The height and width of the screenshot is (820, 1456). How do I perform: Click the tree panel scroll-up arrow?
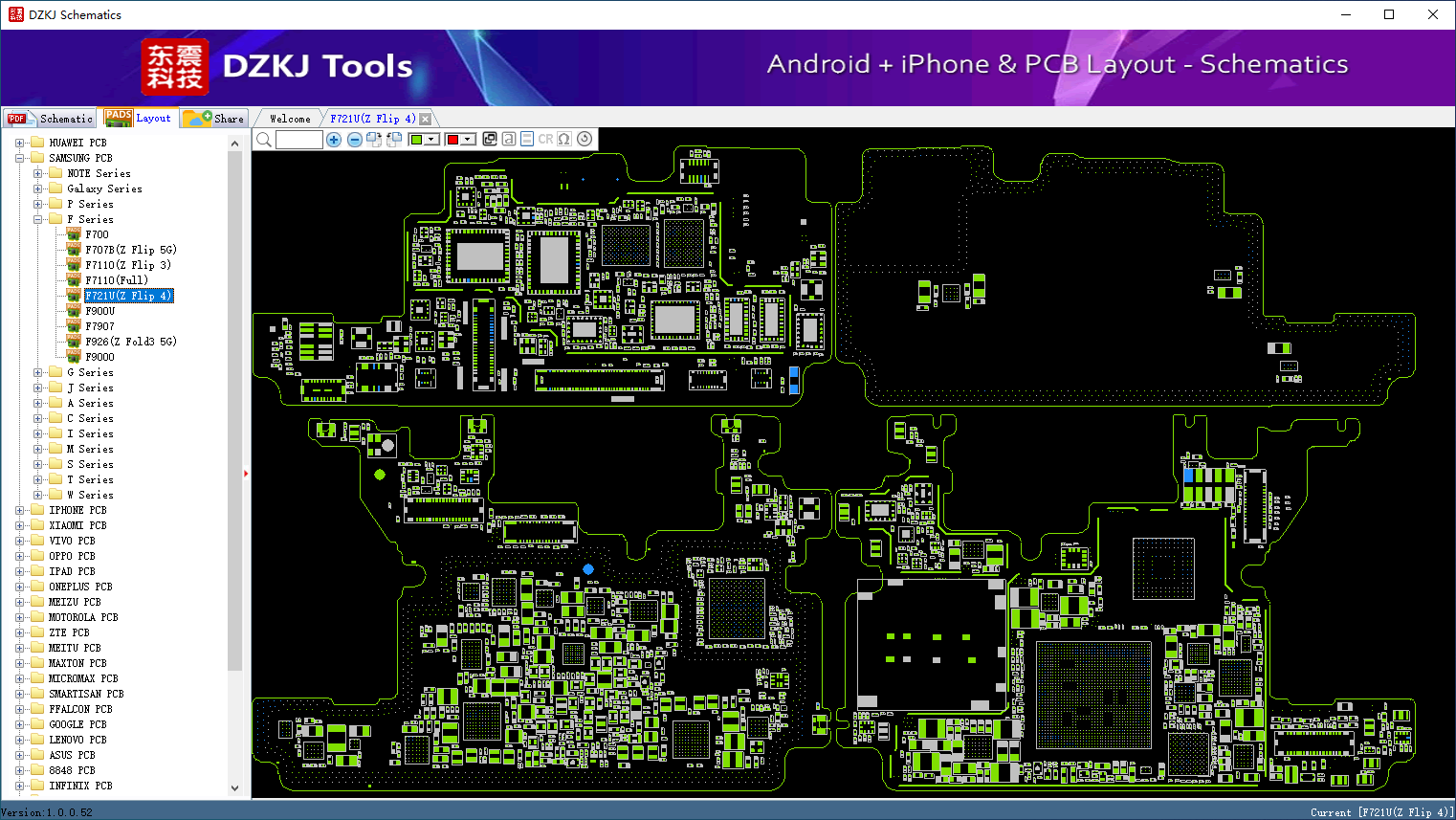tap(235, 144)
